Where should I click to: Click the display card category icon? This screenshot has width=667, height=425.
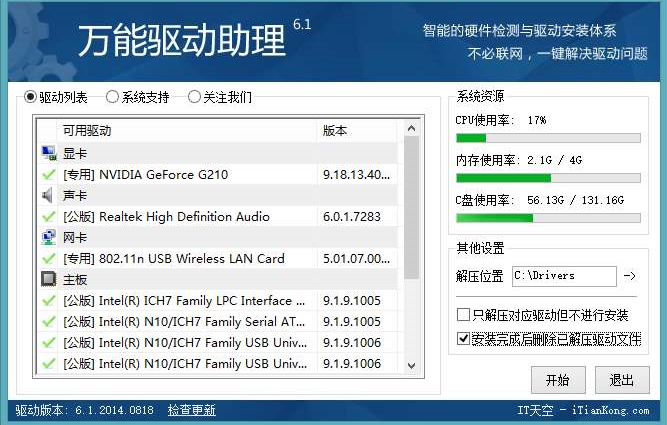click(48, 153)
